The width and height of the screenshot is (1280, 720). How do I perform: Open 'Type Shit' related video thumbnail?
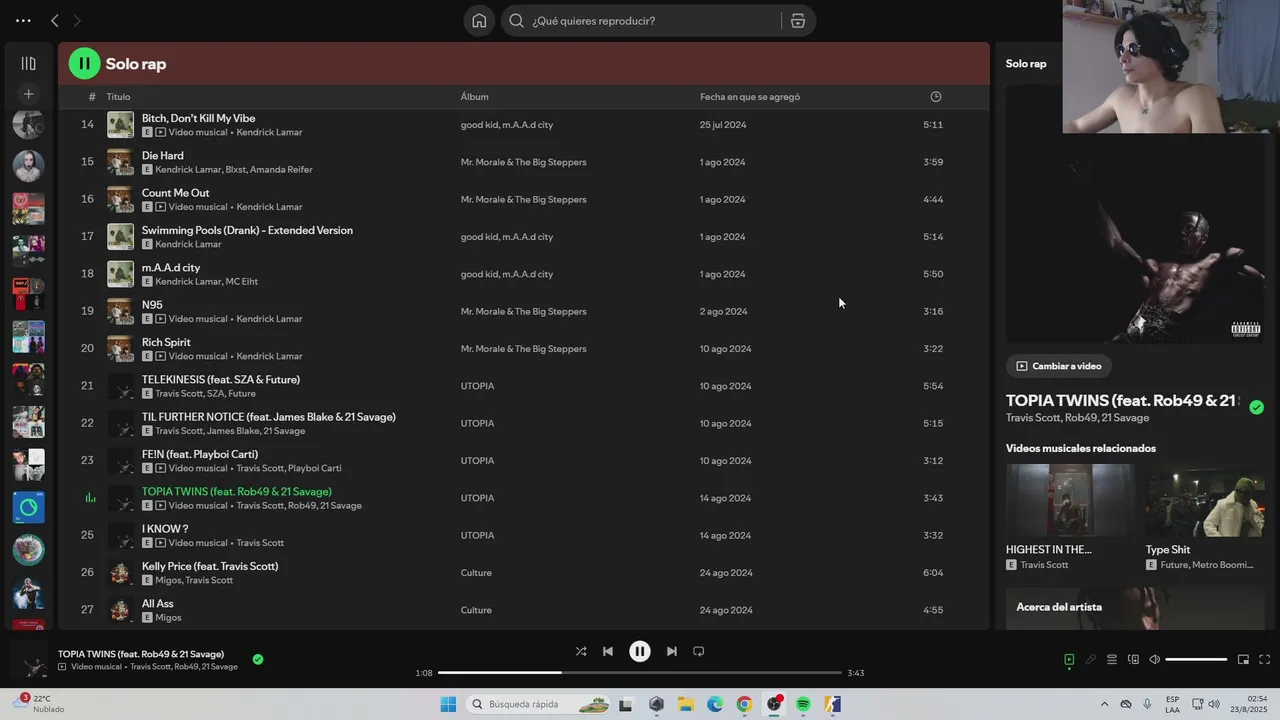1205,500
